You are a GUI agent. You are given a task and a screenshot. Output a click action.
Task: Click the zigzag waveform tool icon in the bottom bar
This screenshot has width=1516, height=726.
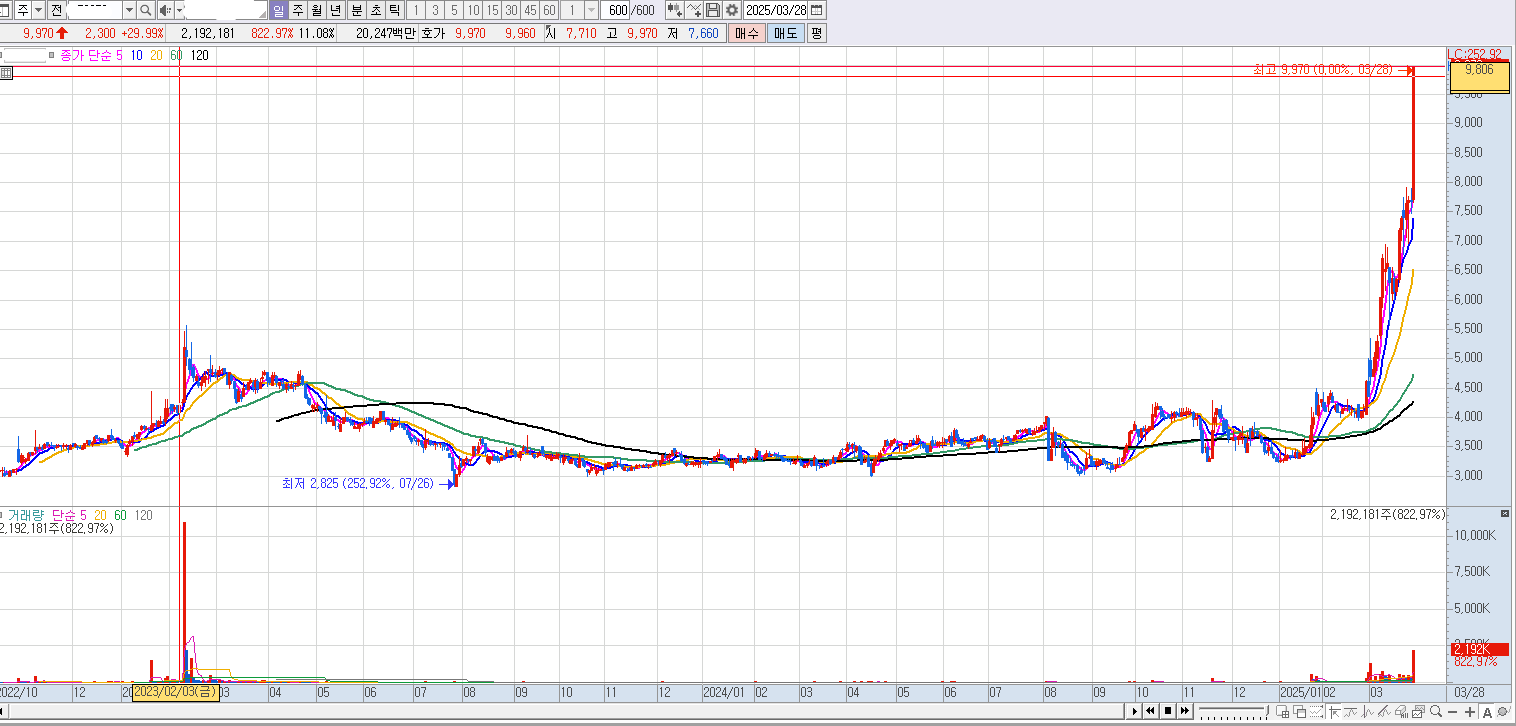point(1367,711)
